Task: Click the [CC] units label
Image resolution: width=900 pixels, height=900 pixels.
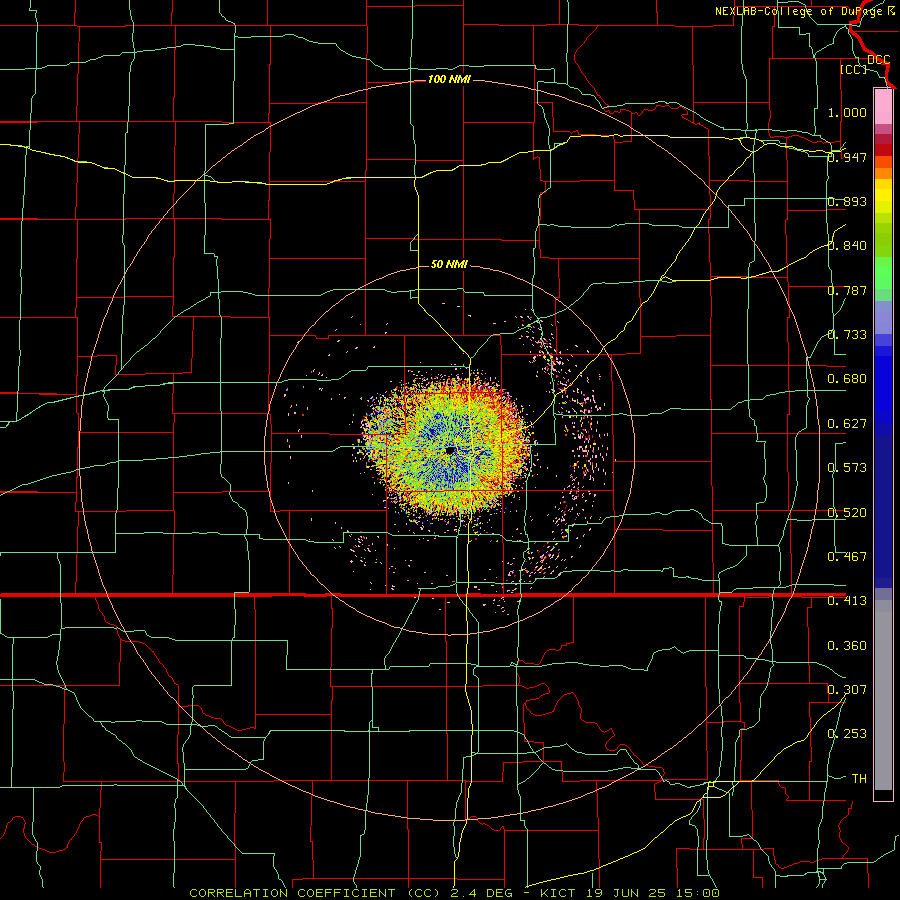Action: click(853, 69)
